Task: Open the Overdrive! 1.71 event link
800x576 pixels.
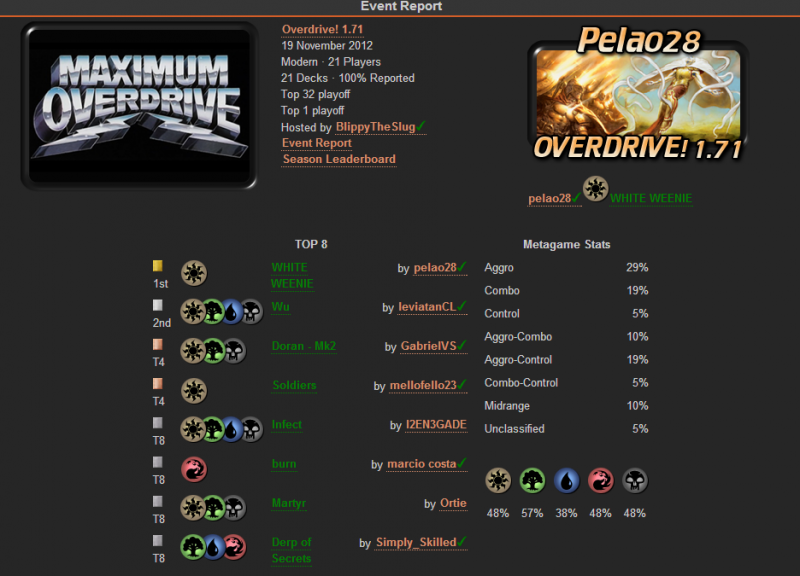Action: click(x=322, y=30)
